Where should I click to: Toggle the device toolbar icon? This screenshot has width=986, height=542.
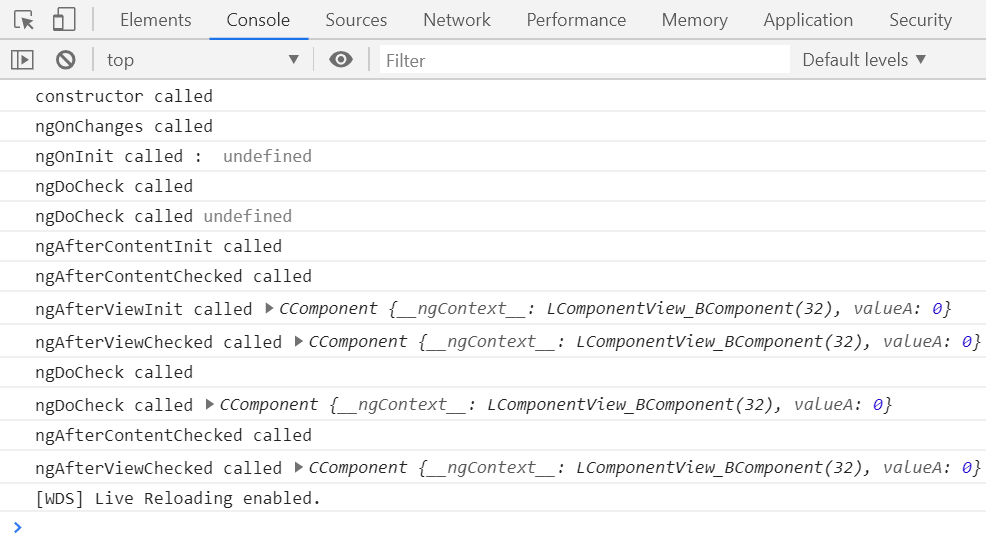coord(64,20)
